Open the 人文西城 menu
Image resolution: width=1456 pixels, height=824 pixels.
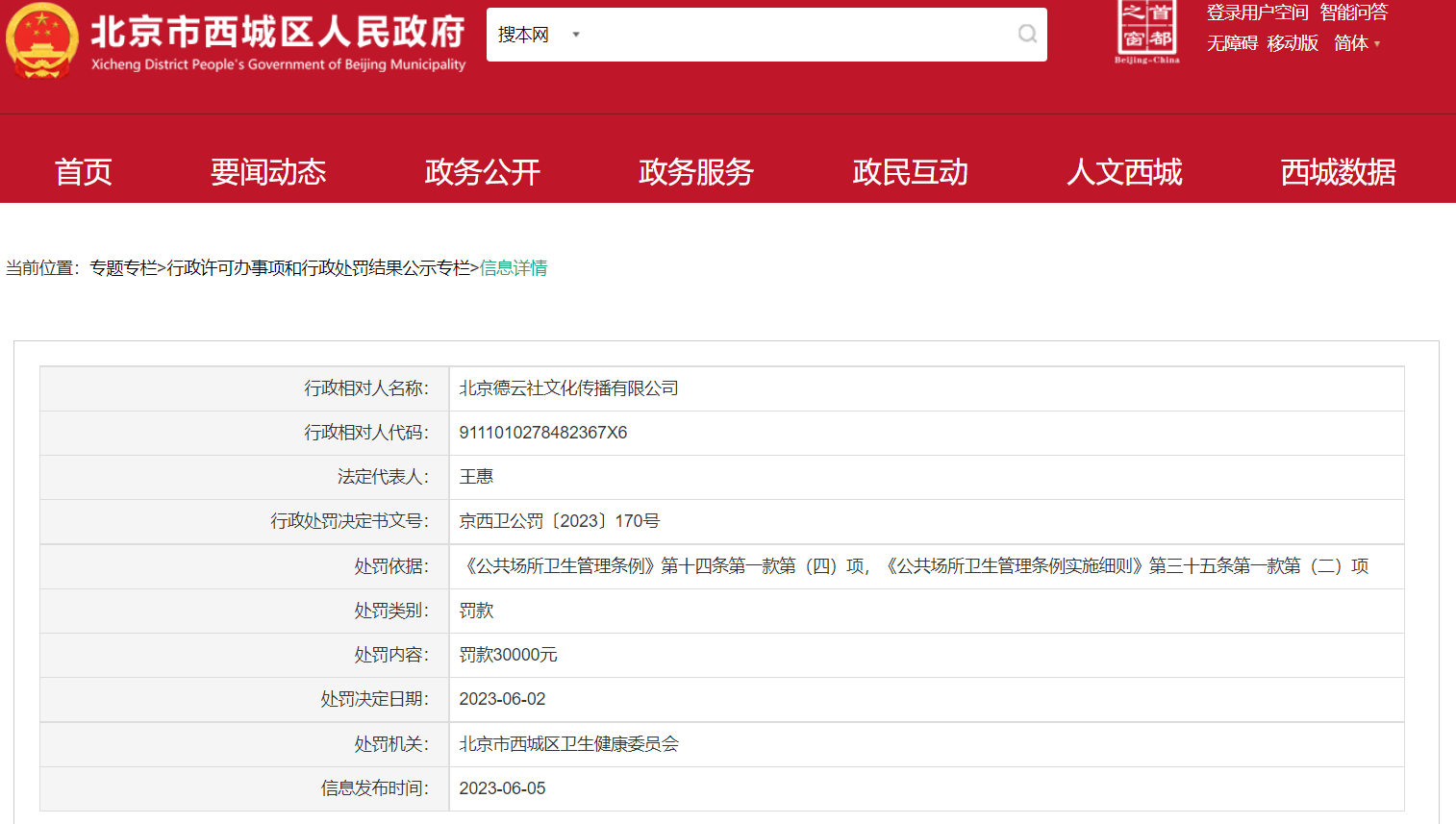pos(1123,172)
